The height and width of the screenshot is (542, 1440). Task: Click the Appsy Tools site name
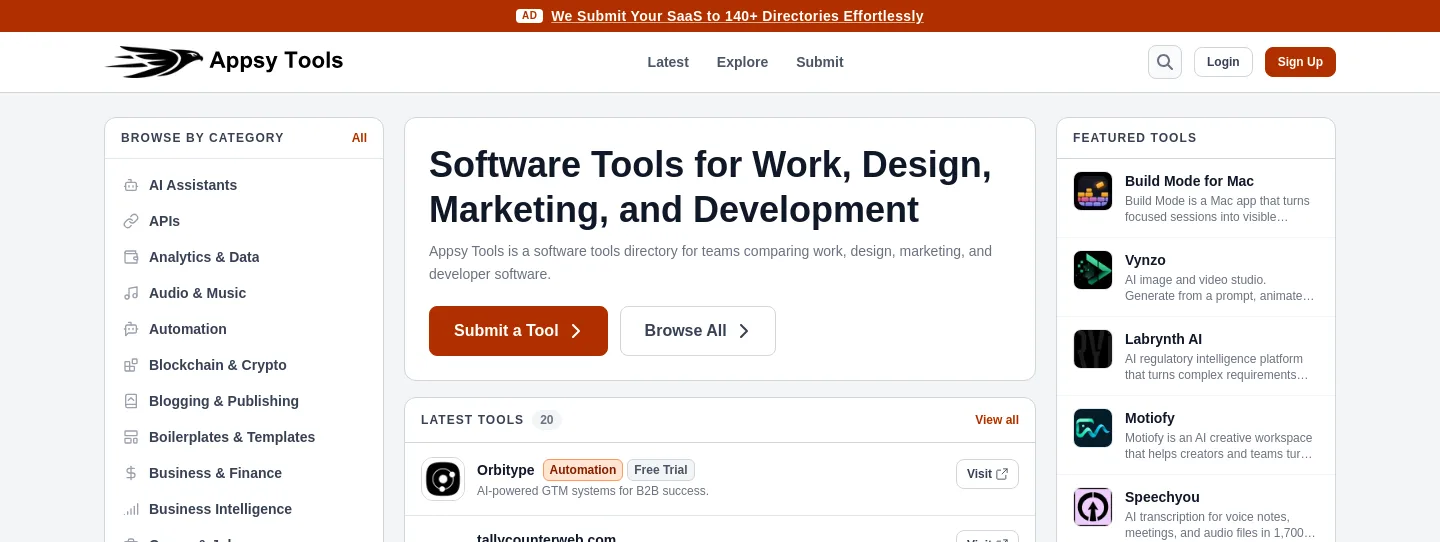[276, 61]
